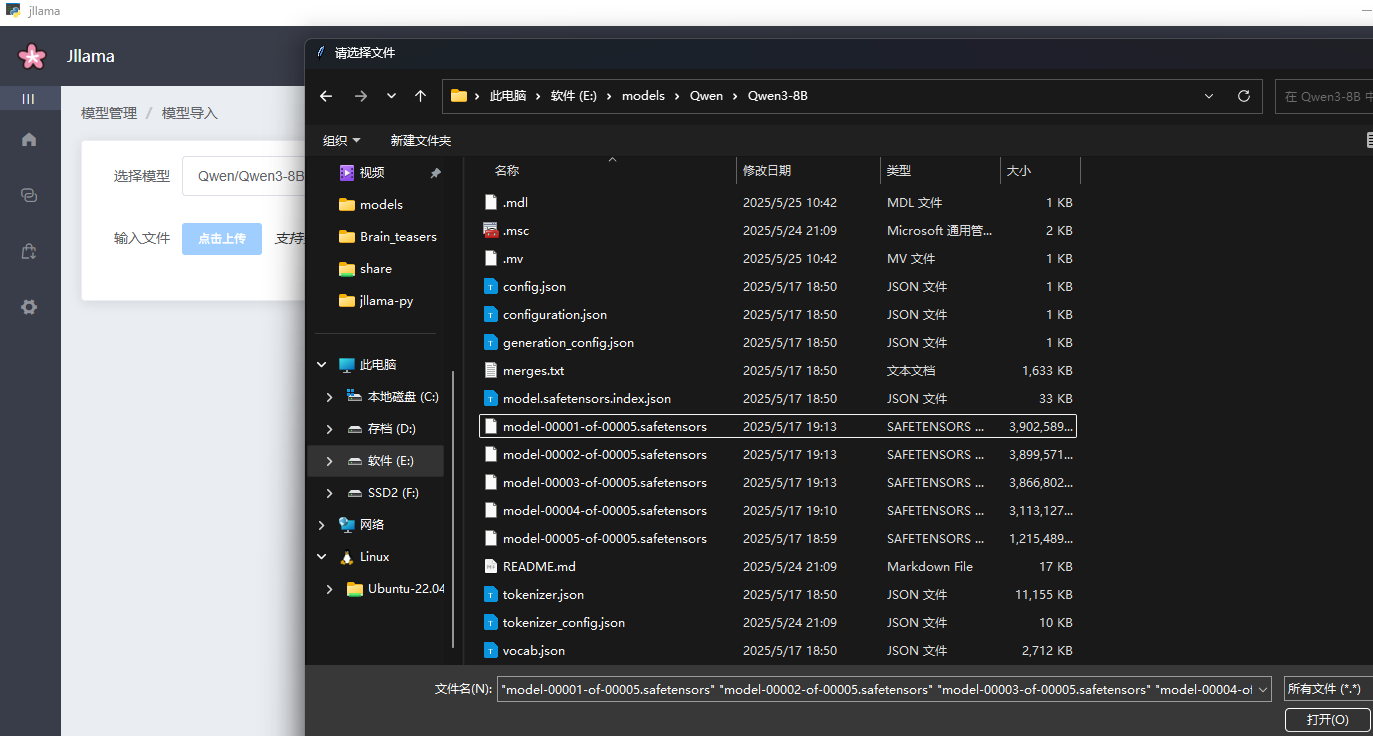This screenshot has width=1373, height=736.
Task: Click models in the address breadcrumb
Action: coord(643,96)
